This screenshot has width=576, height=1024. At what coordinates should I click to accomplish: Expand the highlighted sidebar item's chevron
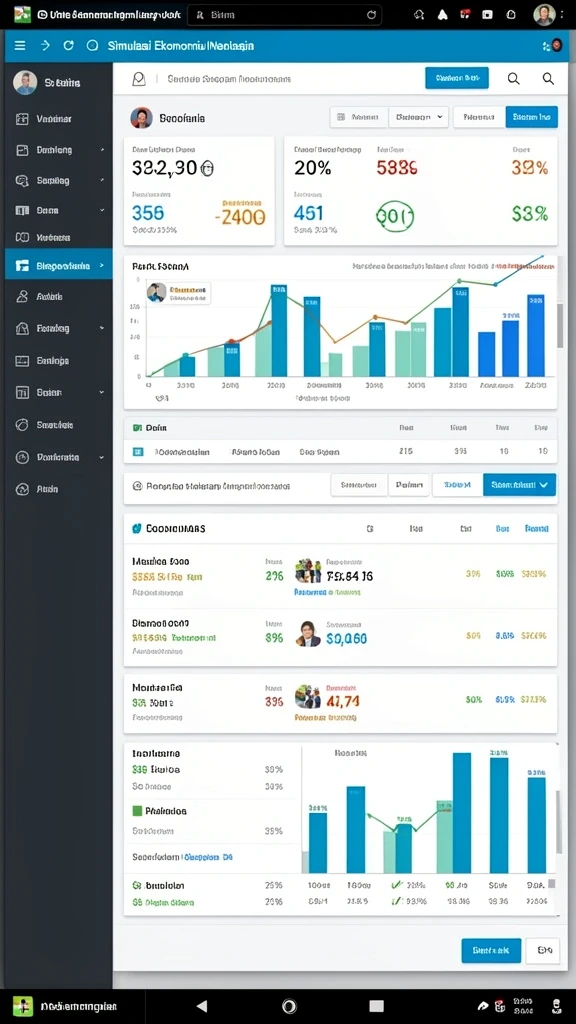(102, 266)
